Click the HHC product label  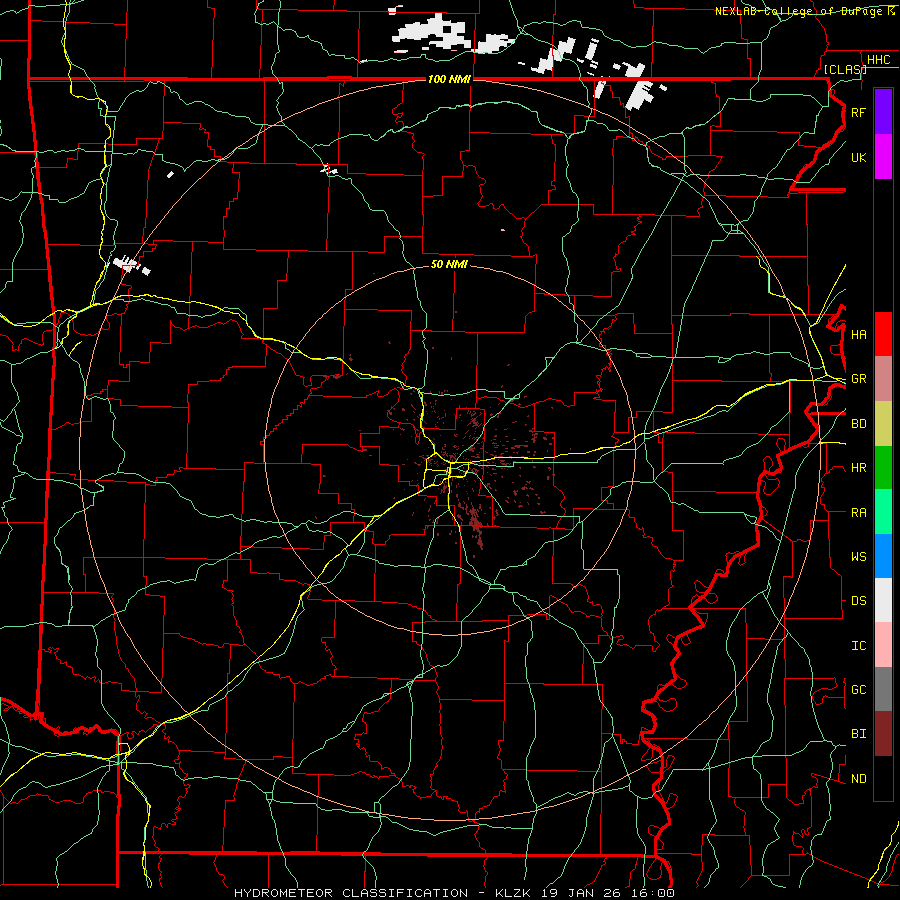pos(878,60)
